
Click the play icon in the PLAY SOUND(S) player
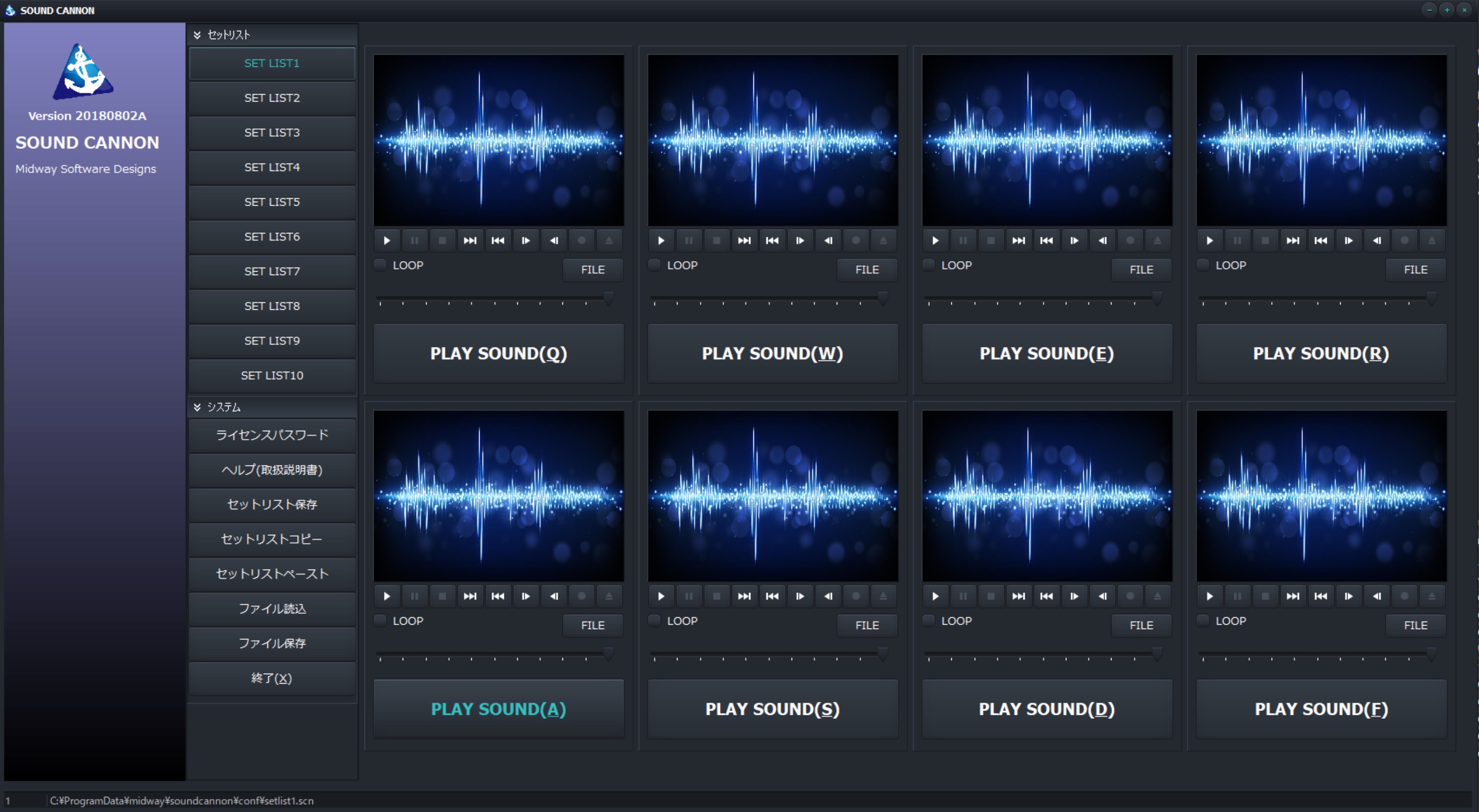coord(662,596)
